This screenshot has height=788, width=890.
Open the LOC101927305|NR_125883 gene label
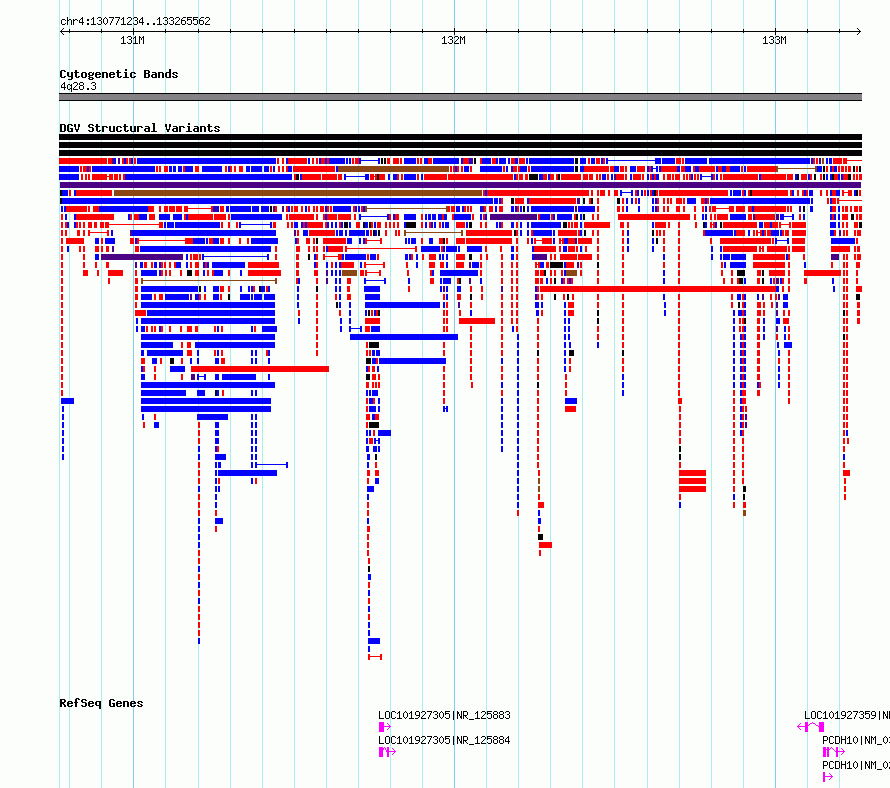pyautogui.click(x=444, y=715)
